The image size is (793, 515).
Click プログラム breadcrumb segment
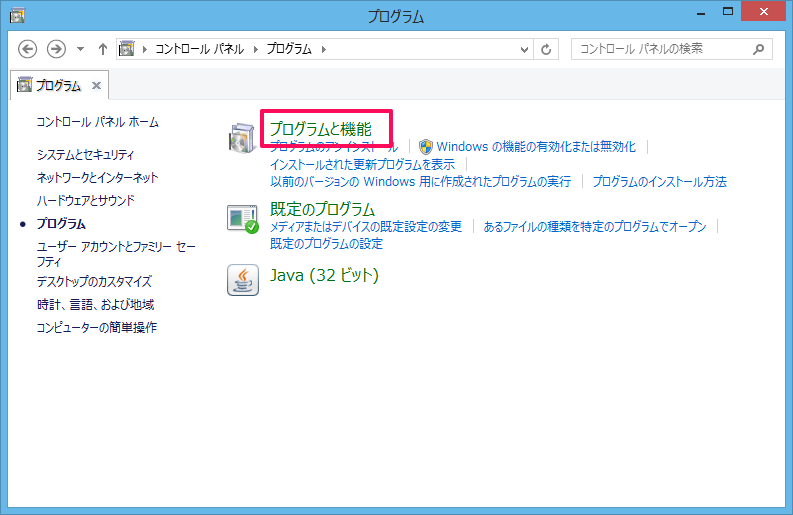[x=289, y=49]
